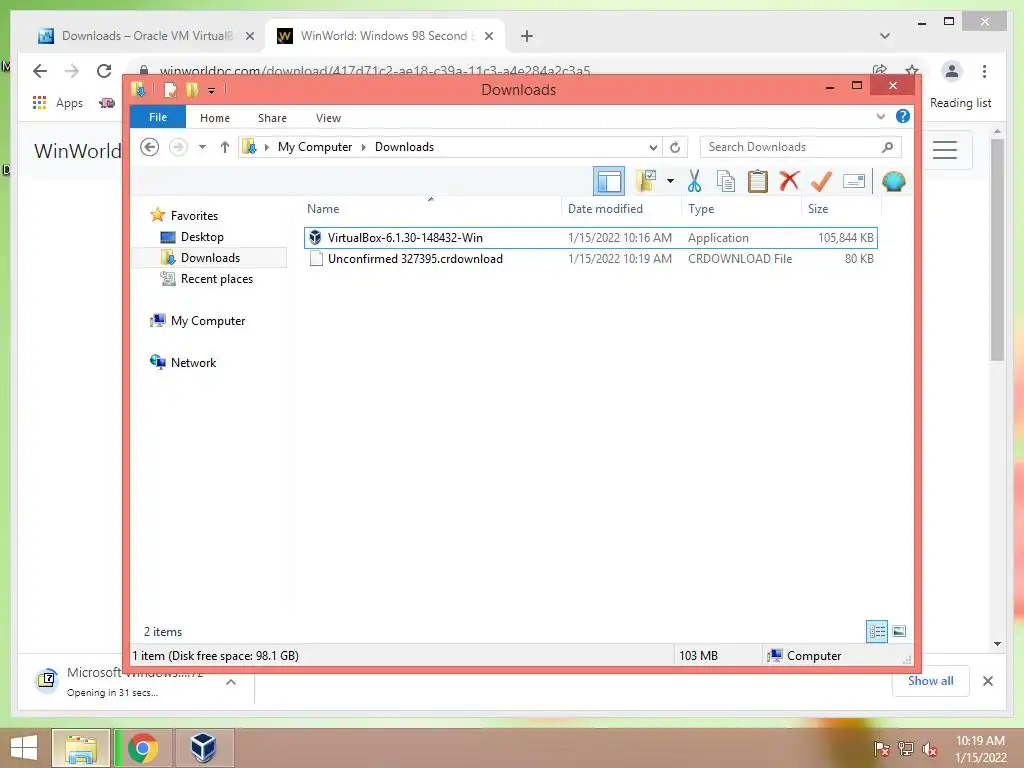1024x768 pixels.
Task: Open a new Chrome tab
Action: click(526, 36)
